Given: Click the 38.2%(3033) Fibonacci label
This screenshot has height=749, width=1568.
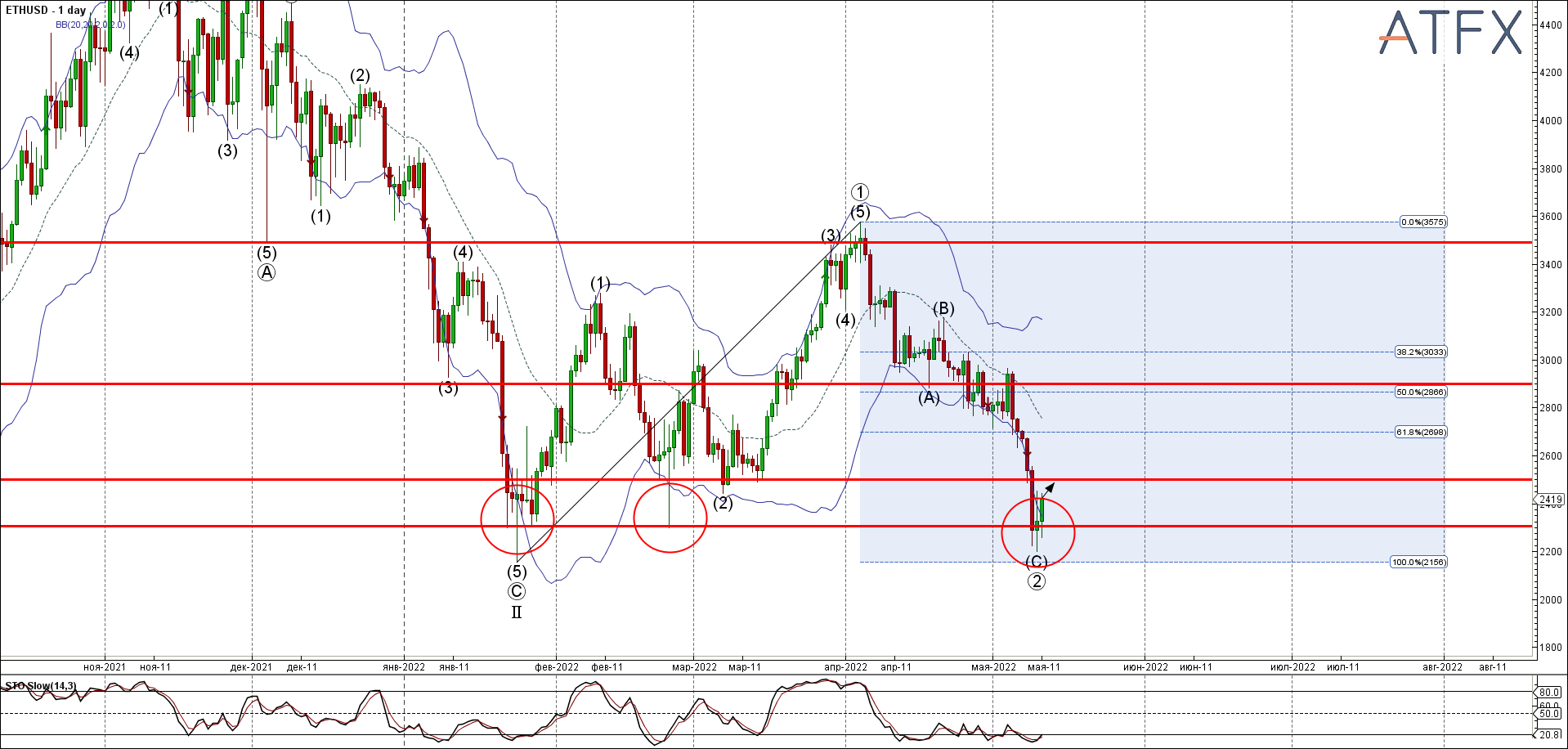Looking at the screenshot, I should 1421,352.
